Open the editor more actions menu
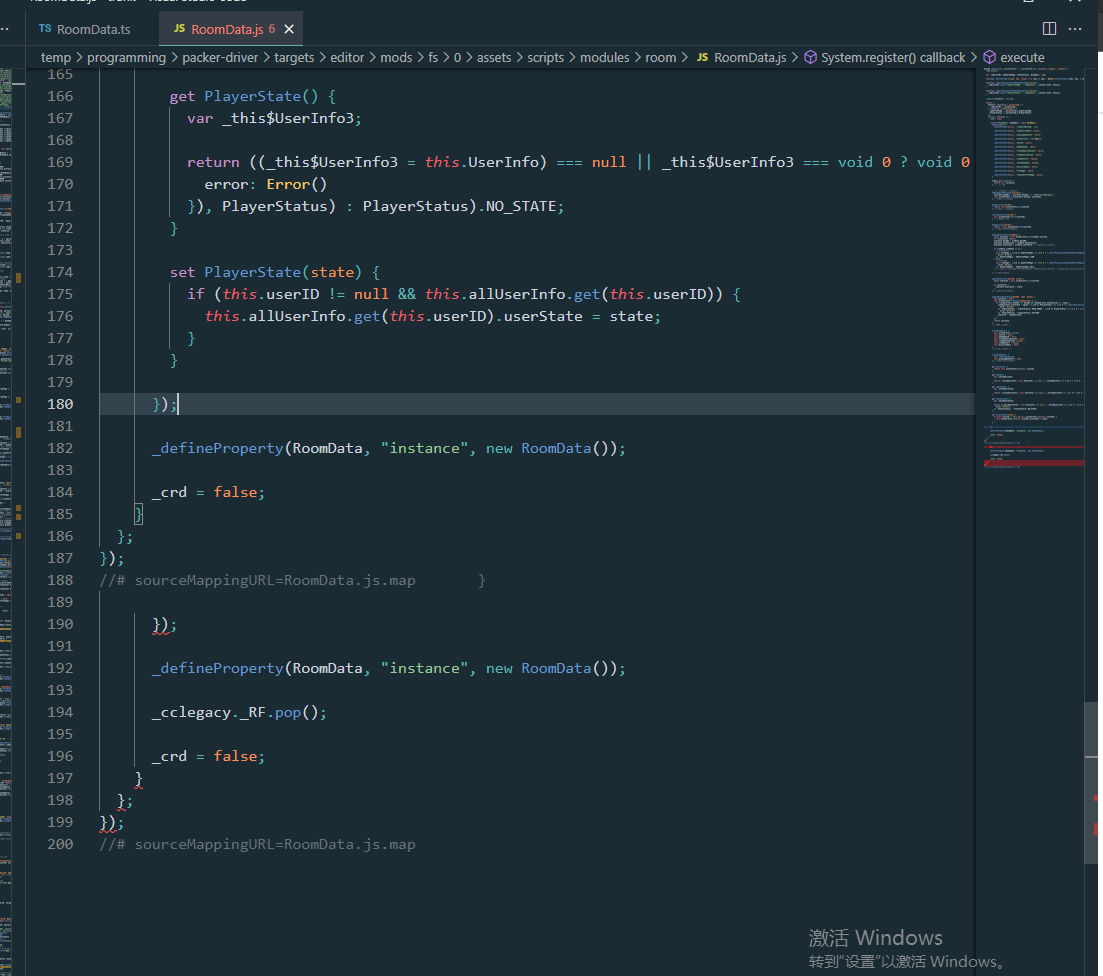Screen dimensions: 1103x976 point(1075,29)
